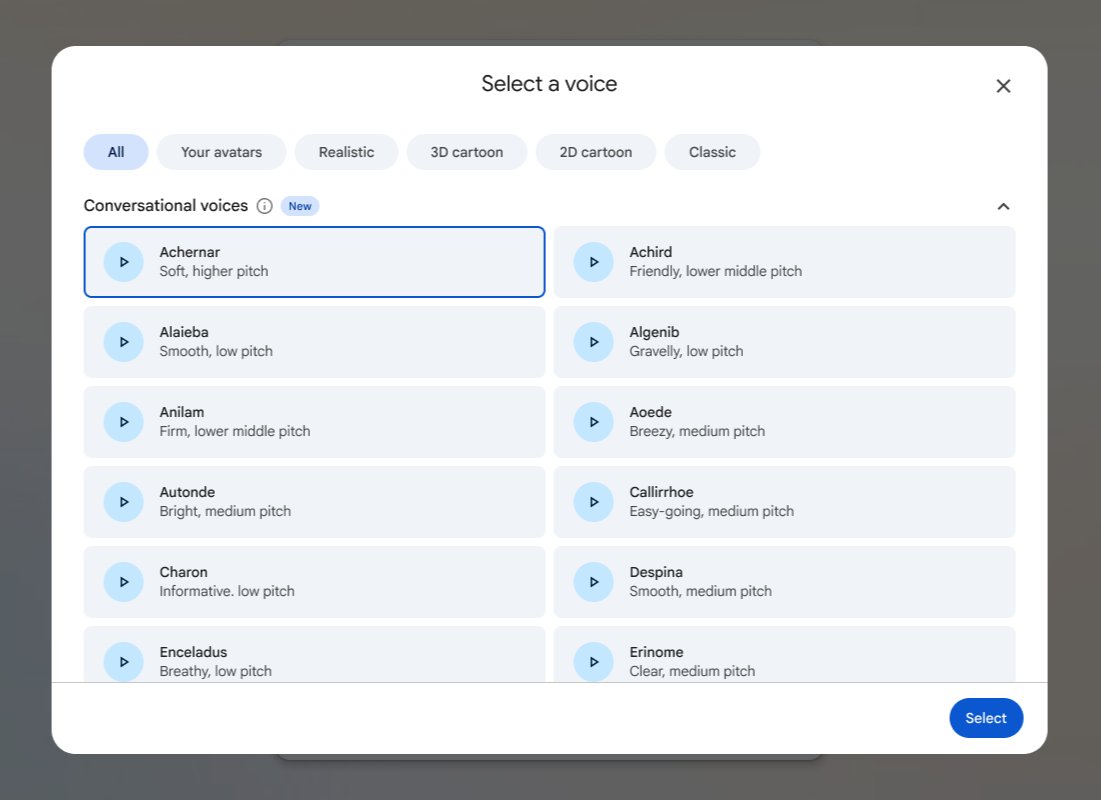Click 'Easy-going, medium pitch' description
1101x800 pixels.
coord(711,511)
